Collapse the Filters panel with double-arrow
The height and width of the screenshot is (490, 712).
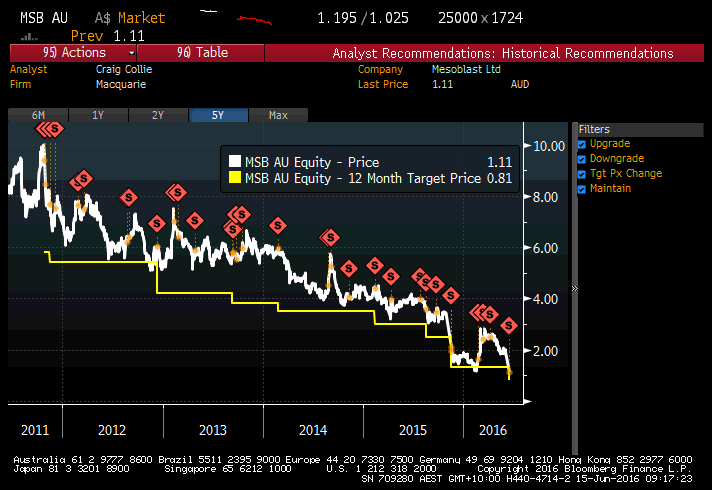tap(574, 288)
